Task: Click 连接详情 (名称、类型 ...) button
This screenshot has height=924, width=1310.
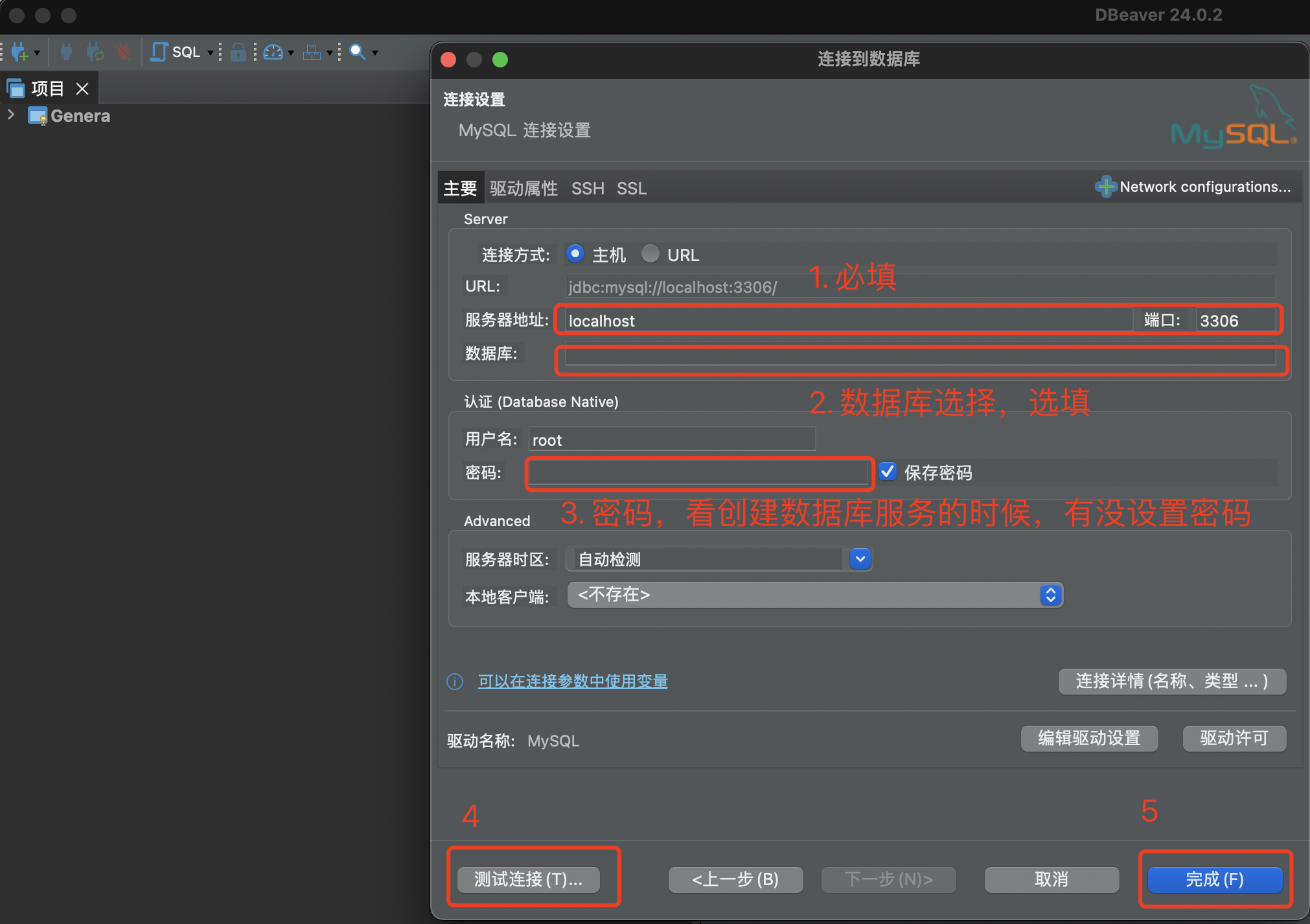Action: (x=1172, y=681)
